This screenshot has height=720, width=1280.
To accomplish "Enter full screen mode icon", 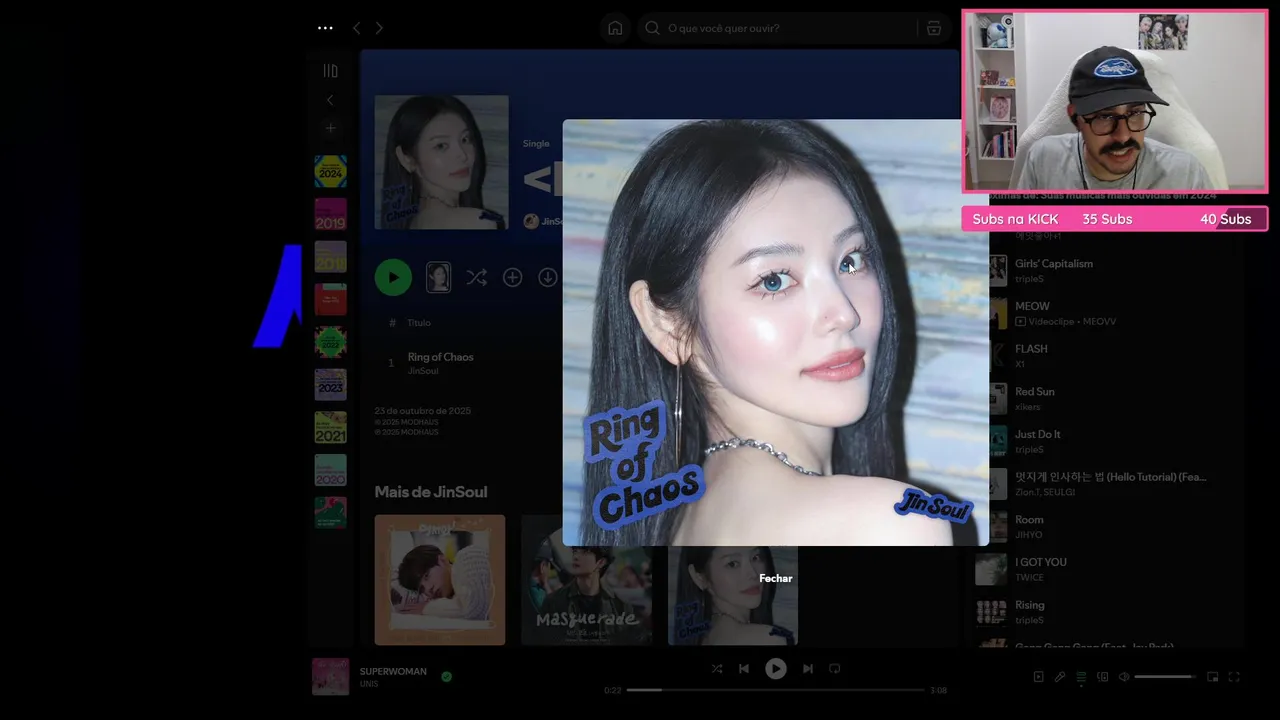I will click(x=1234, y=677).
